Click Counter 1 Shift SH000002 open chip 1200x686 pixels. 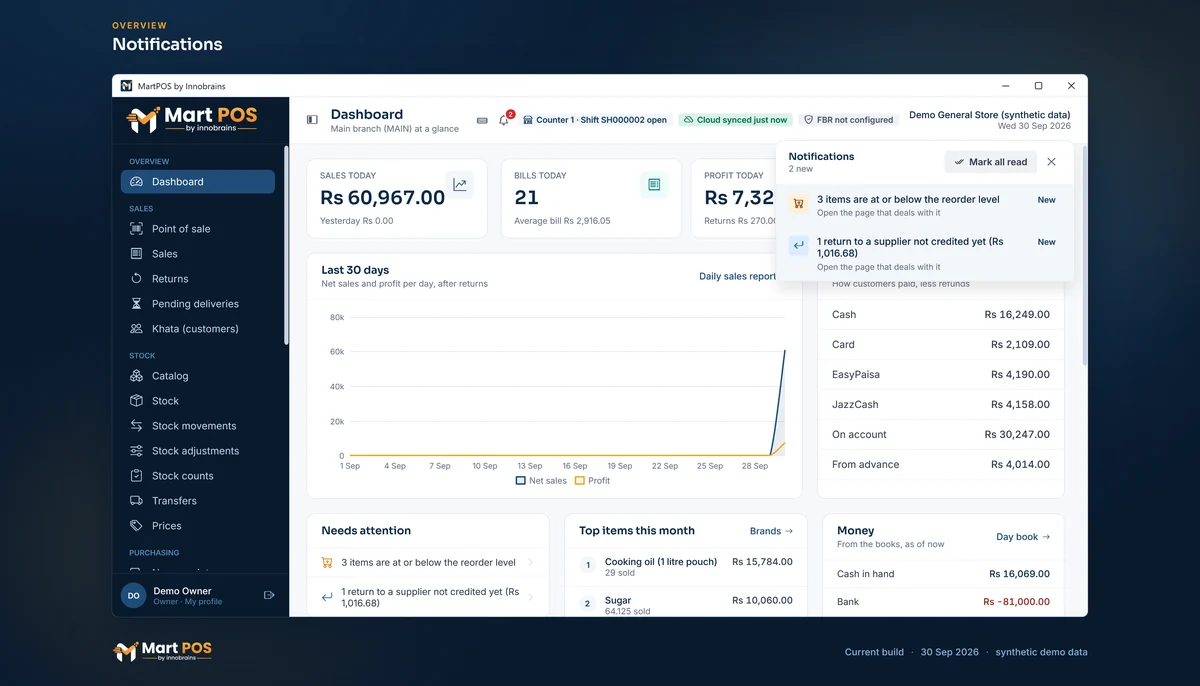595,120
